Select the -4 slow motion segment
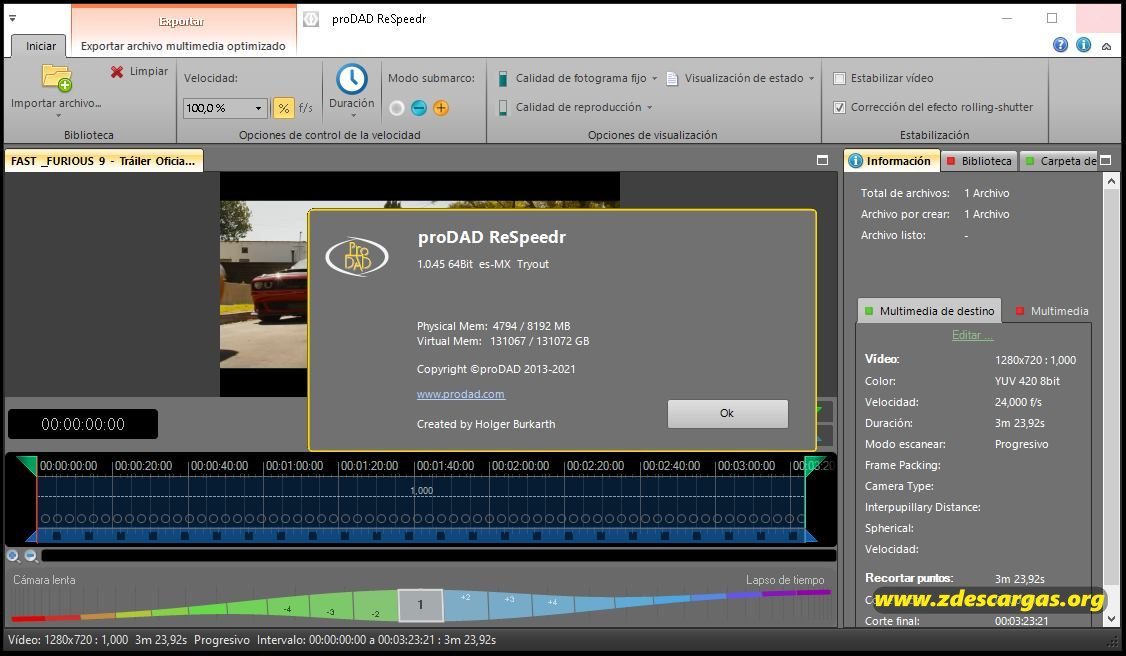1126x656 pixels. [287, 607]
